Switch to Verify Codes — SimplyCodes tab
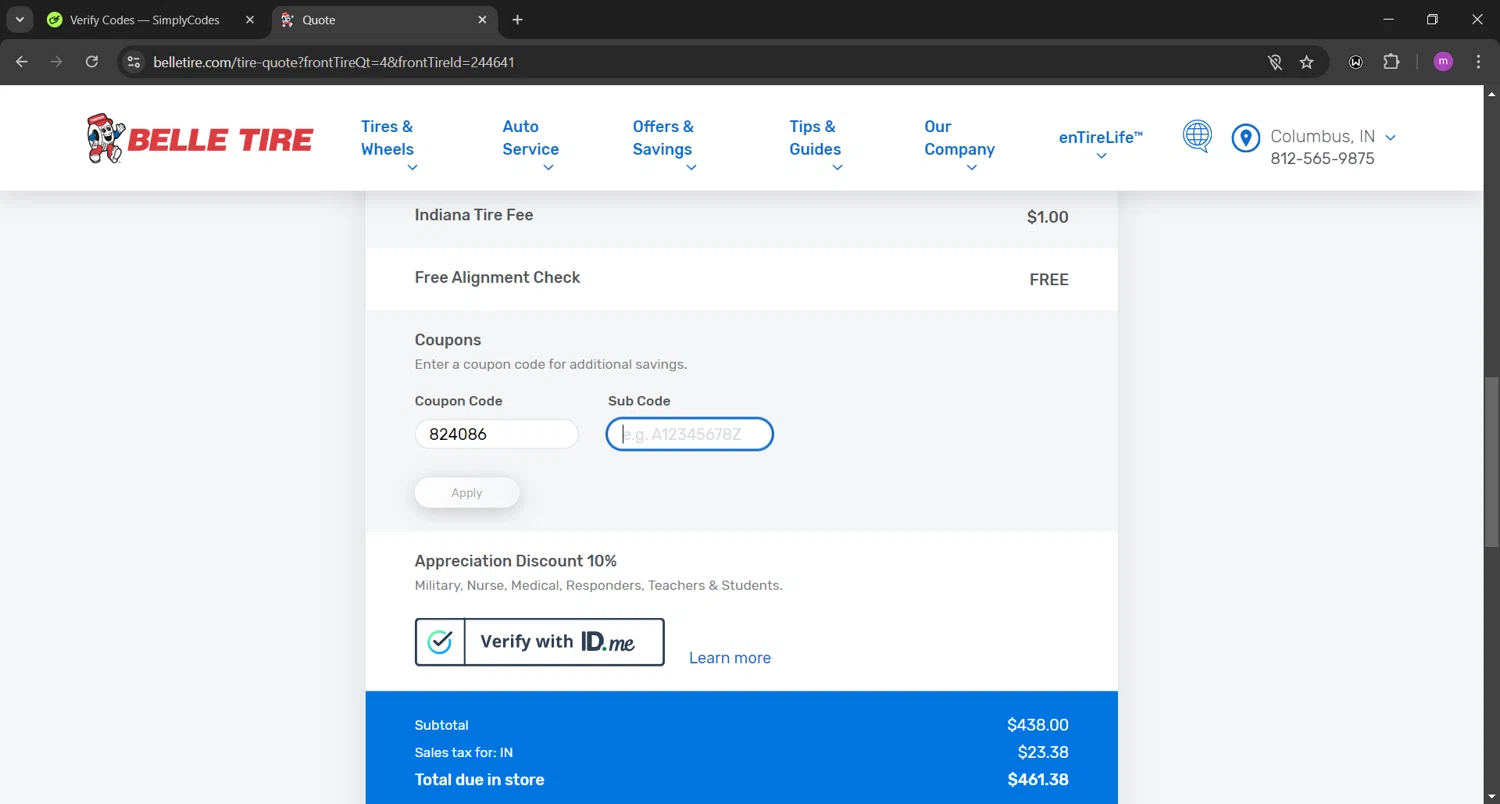This screenshot has height=804, width=1500. [x=144, y=20]
